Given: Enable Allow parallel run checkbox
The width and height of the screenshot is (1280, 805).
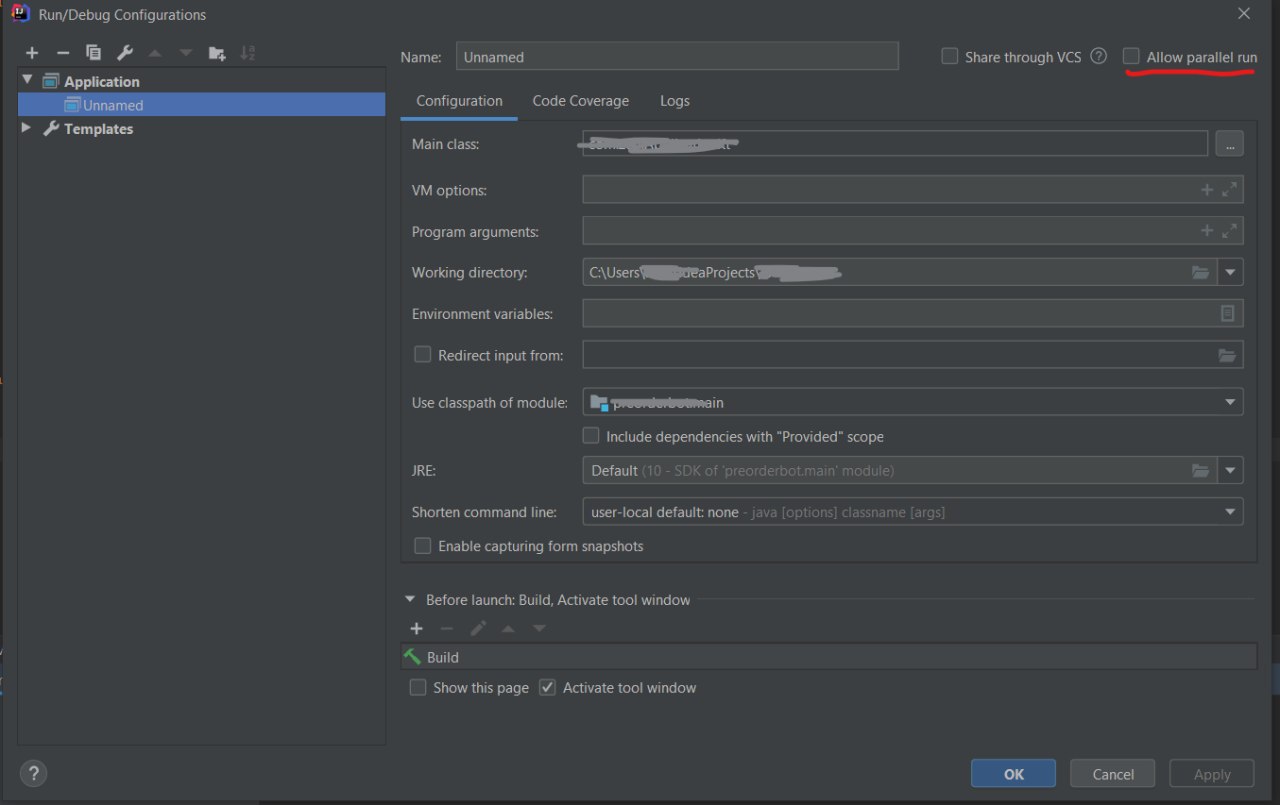Looking at the screenshot, I should (x=1131, y=57).
